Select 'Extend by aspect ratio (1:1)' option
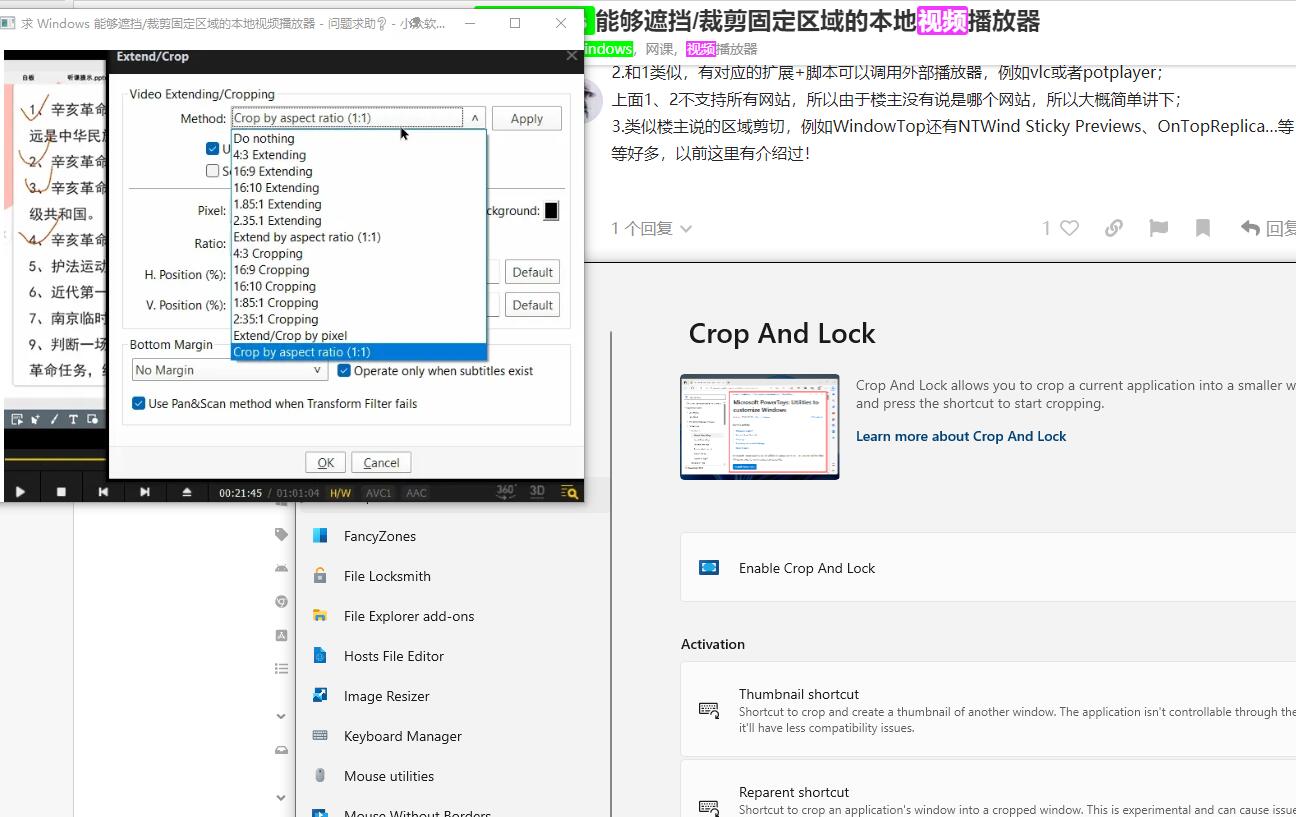Viewport: 1296px width, 817px height. point(359,237)
